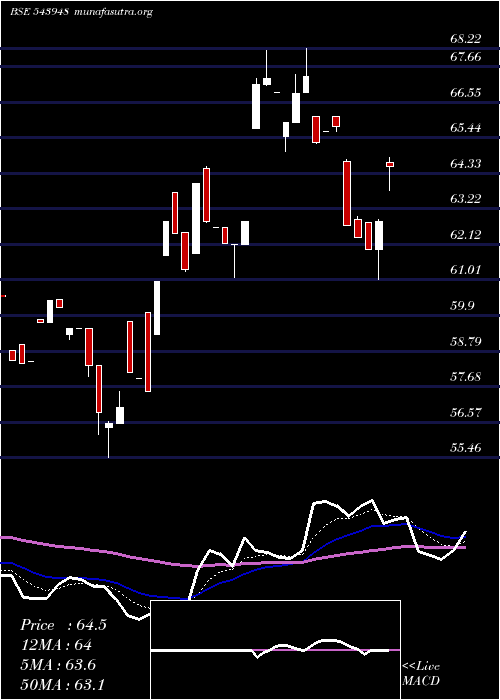Click the 61.01 price level label
Viewport: 500px width, 700px height.
pos(466,270)
